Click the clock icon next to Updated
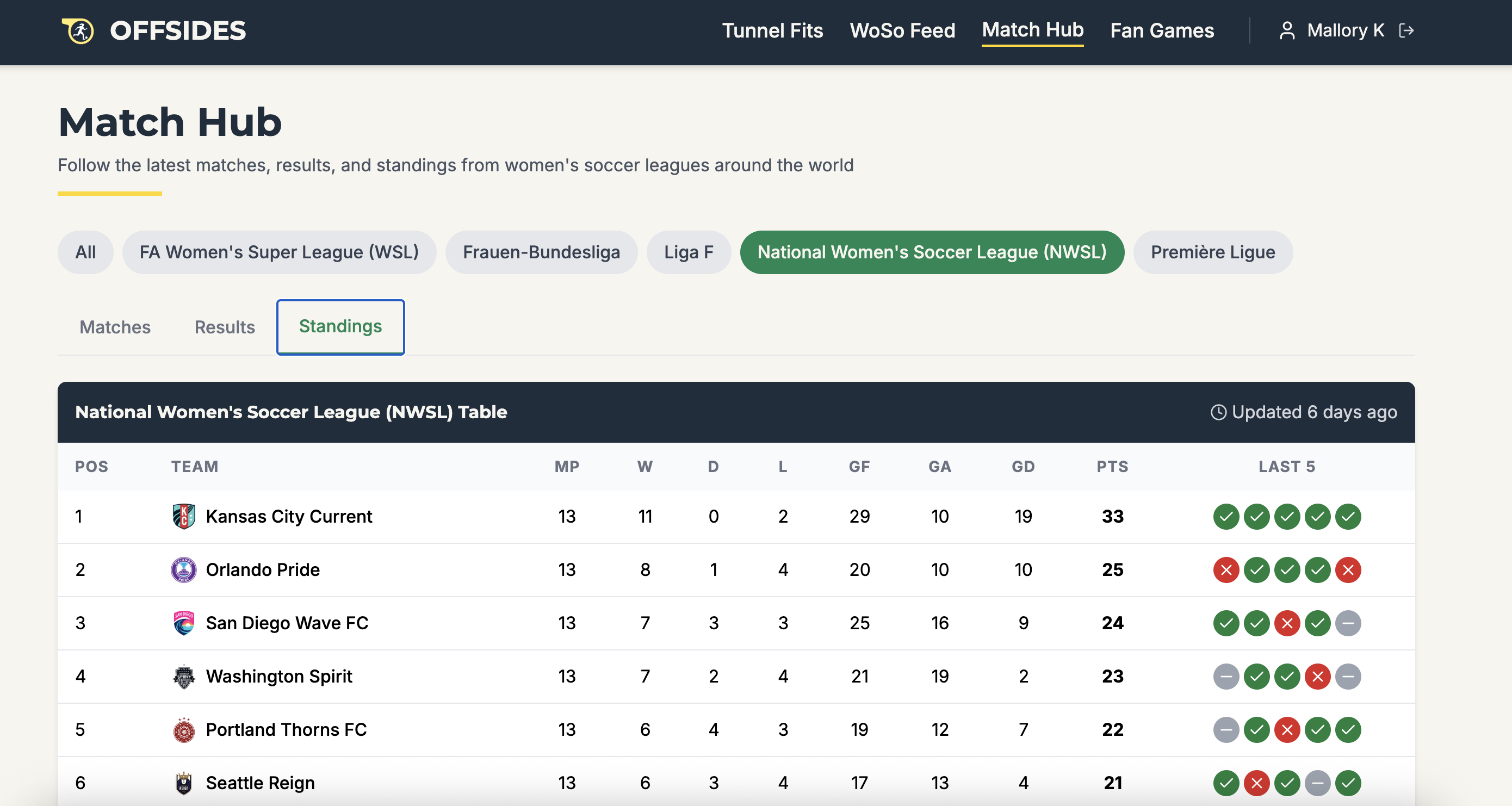 point(1218,412)
